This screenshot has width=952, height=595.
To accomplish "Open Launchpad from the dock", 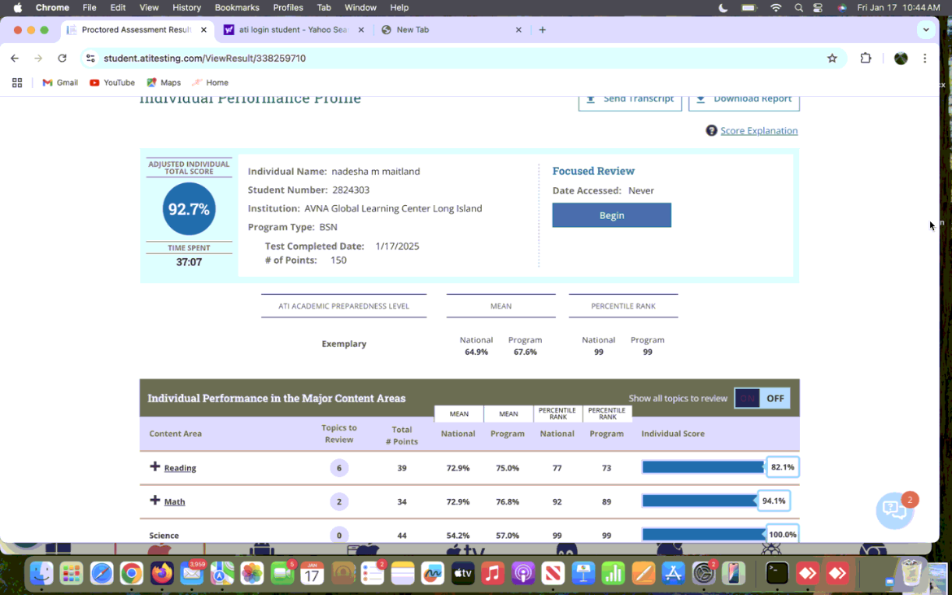I will pyautogui.click(x=72, y=573).
